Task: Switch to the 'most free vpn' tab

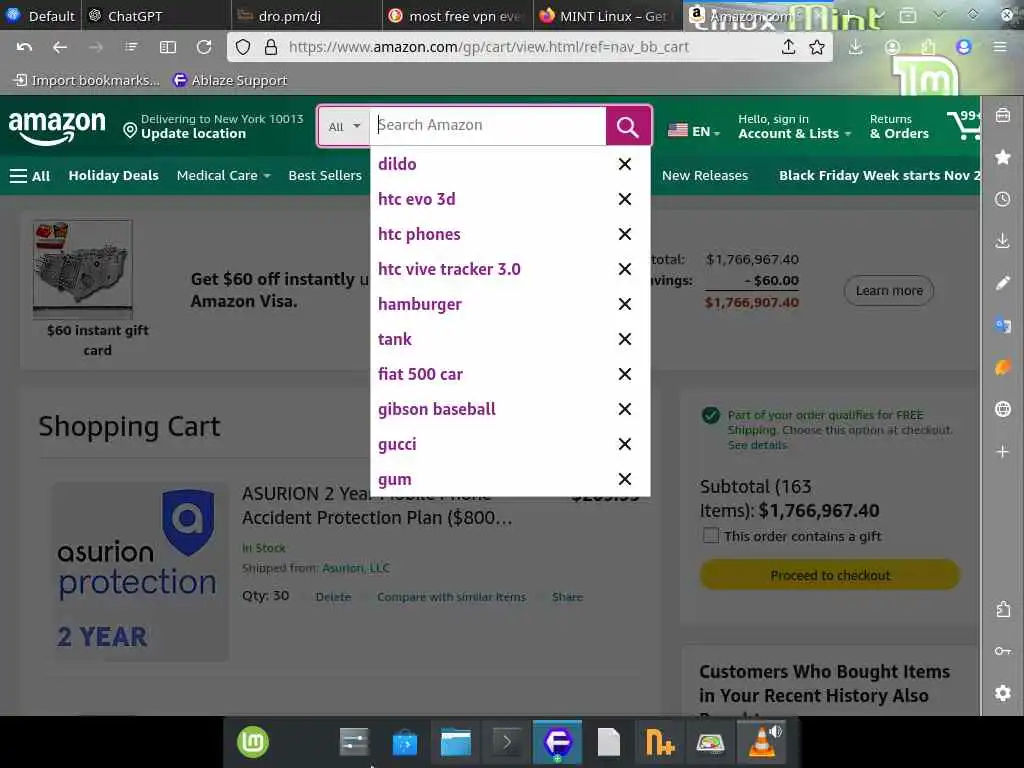Action: point(457,16)
